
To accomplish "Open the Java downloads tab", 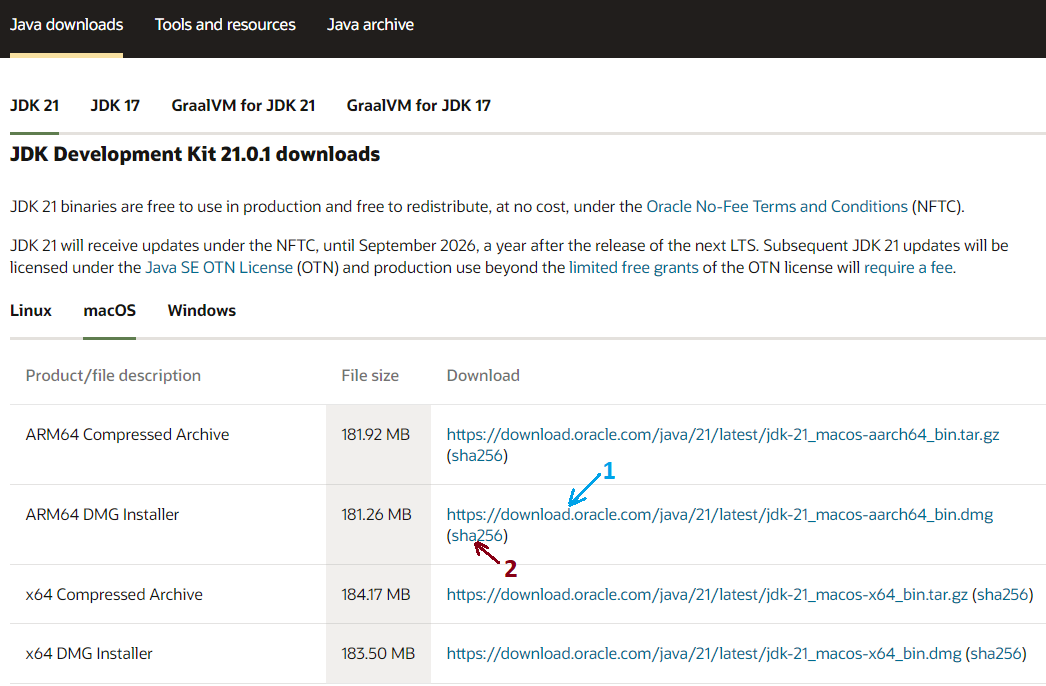I will pos(66,25).
